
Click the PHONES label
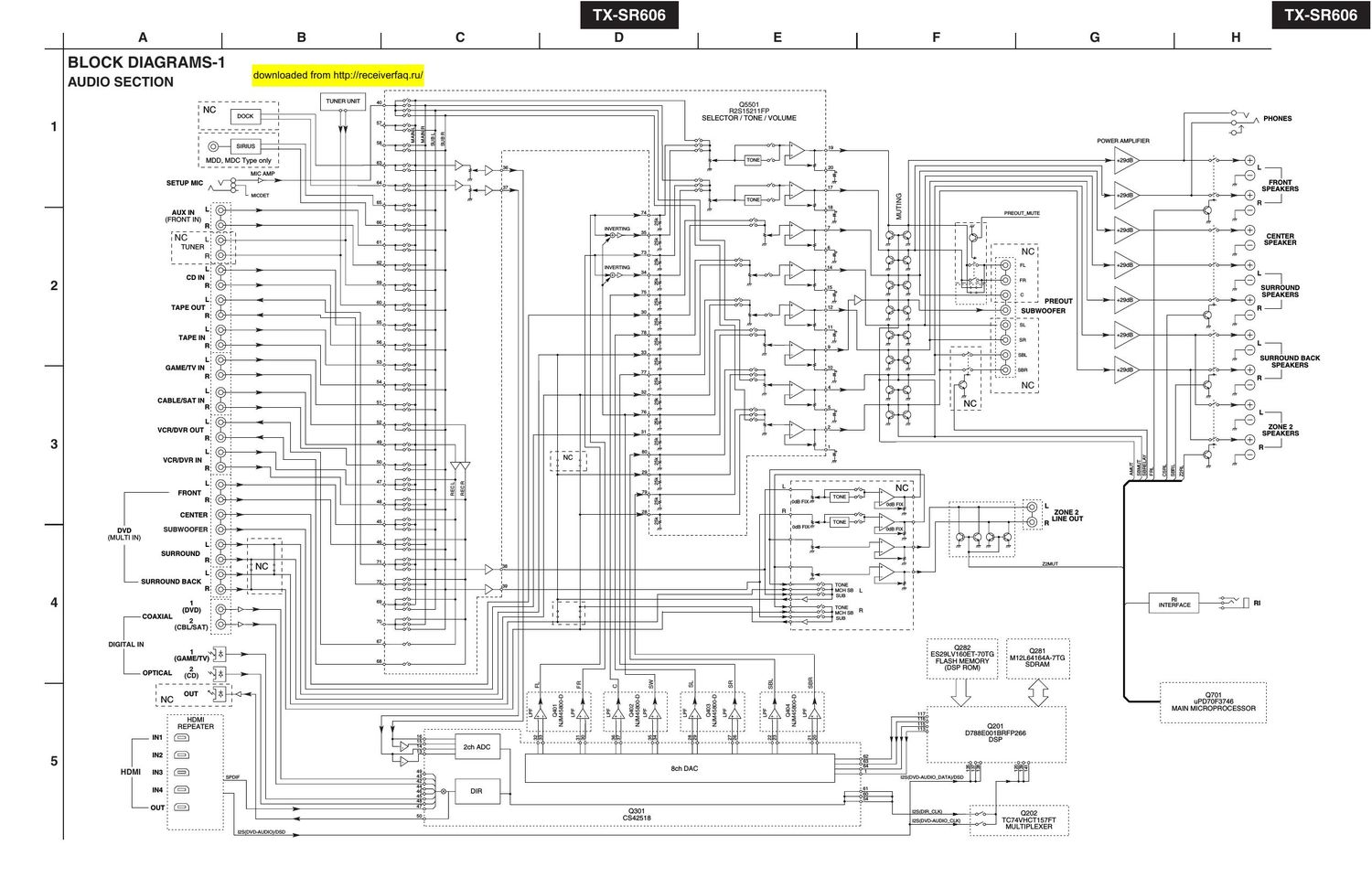1278,119
